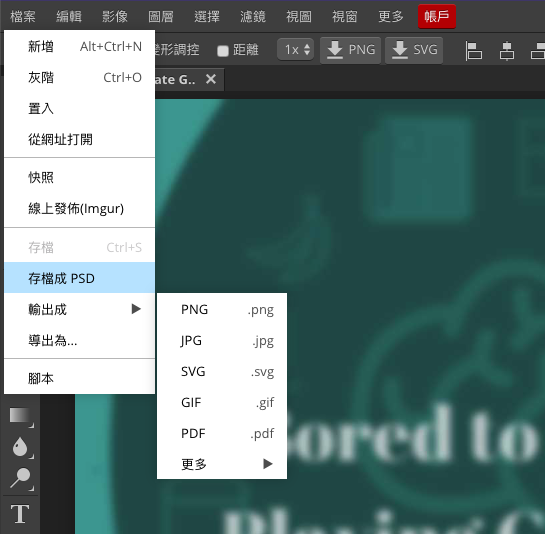
Task: Open the 1x scale stepper
Action: (x=295, y=49)
